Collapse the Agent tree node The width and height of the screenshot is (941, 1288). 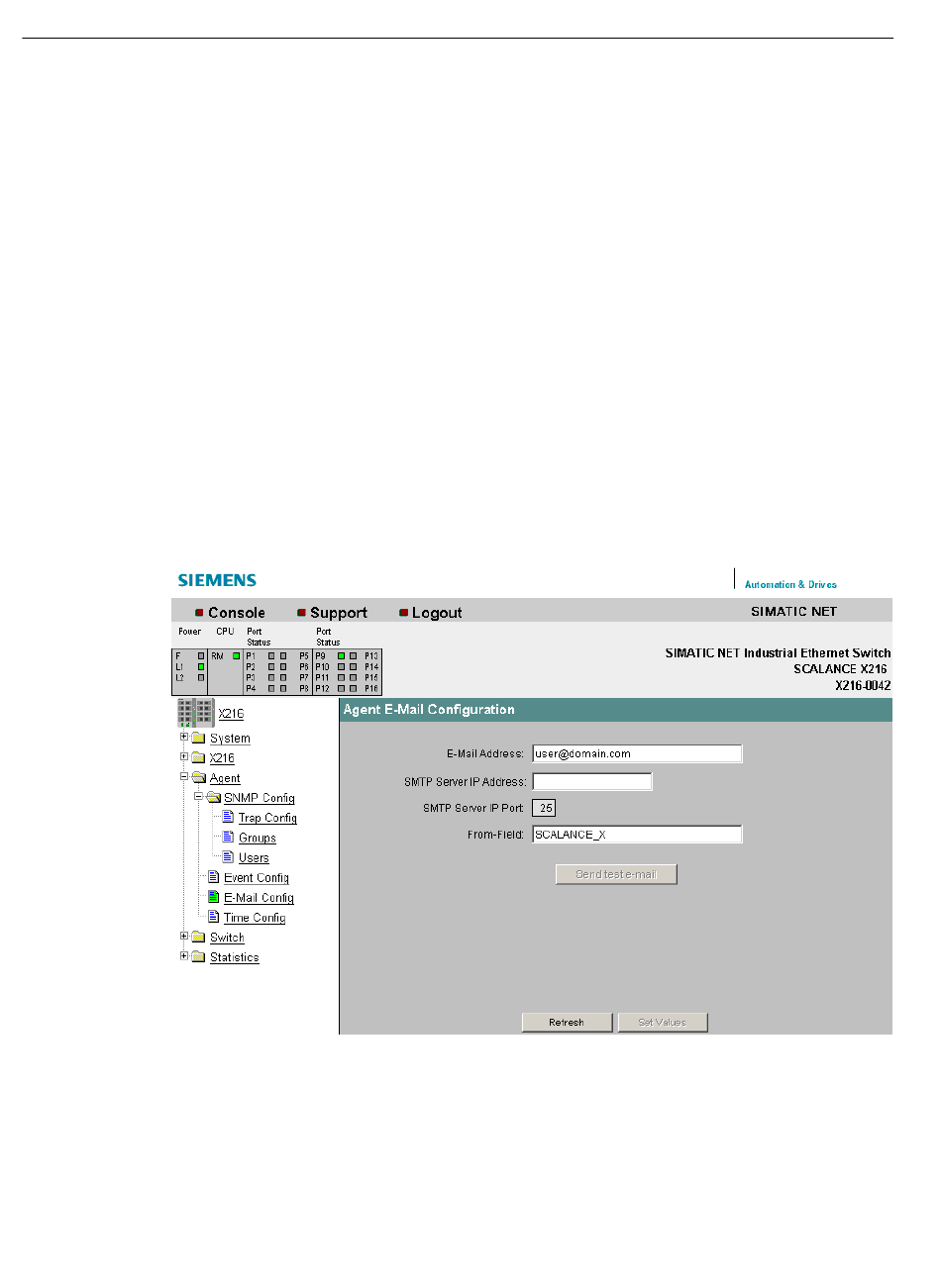184,777
